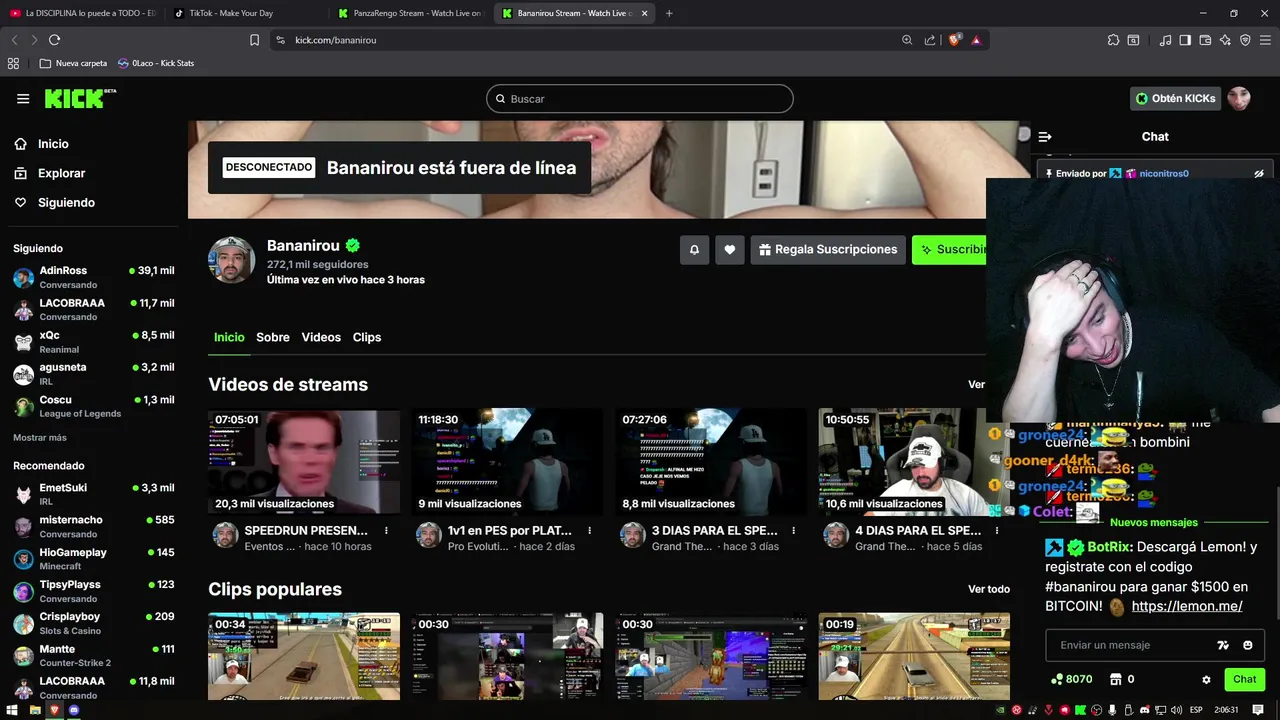The height and width of the screenshot is (720, 1280).
Task: Open options menu for 3 DIAS PARA EL SPE... video
Action: point(794,531)
